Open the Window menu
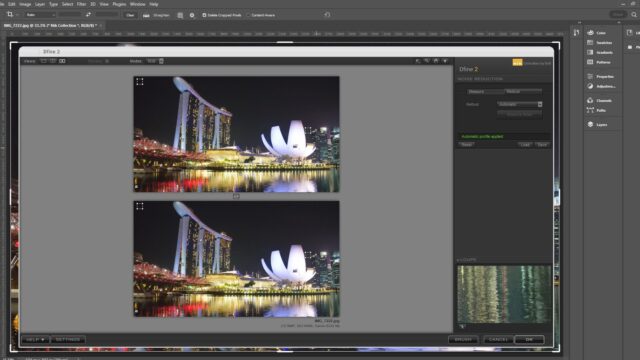The image size is (640, 360). click(x=138, y=4)
